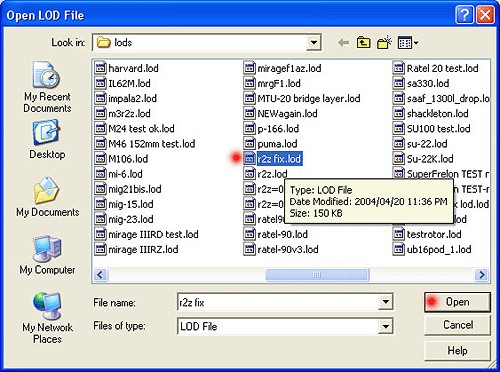Click the horizontal scrollbar thumb
The width and height of the screenshot is (500, 372).
(317, 275)
